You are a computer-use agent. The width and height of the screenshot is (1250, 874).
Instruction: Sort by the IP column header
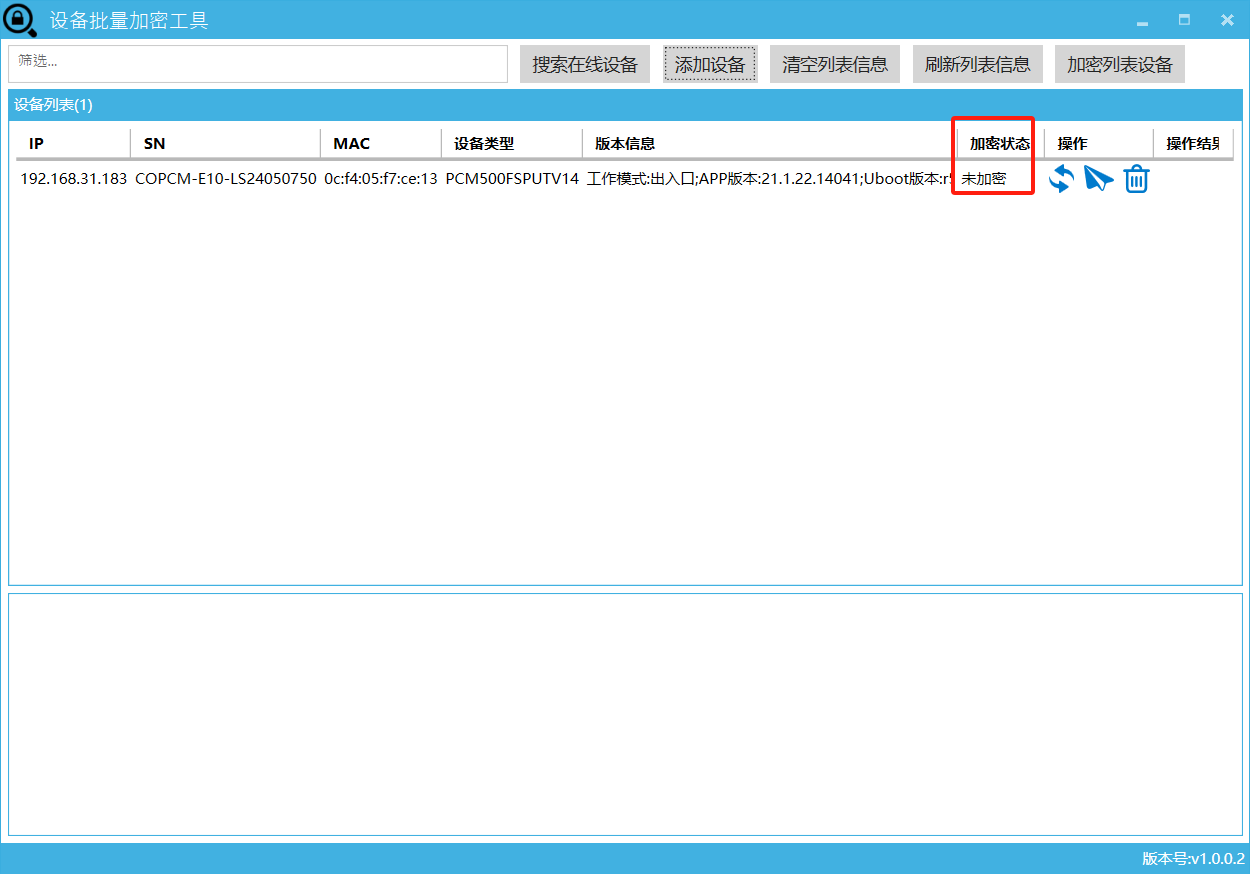tap(73, 144)
